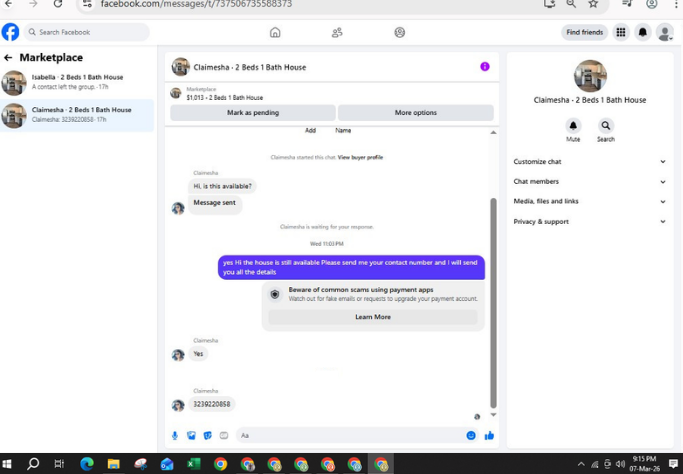Expand Media, files and links section
683x474 pixels.
(x=589, y=201)
